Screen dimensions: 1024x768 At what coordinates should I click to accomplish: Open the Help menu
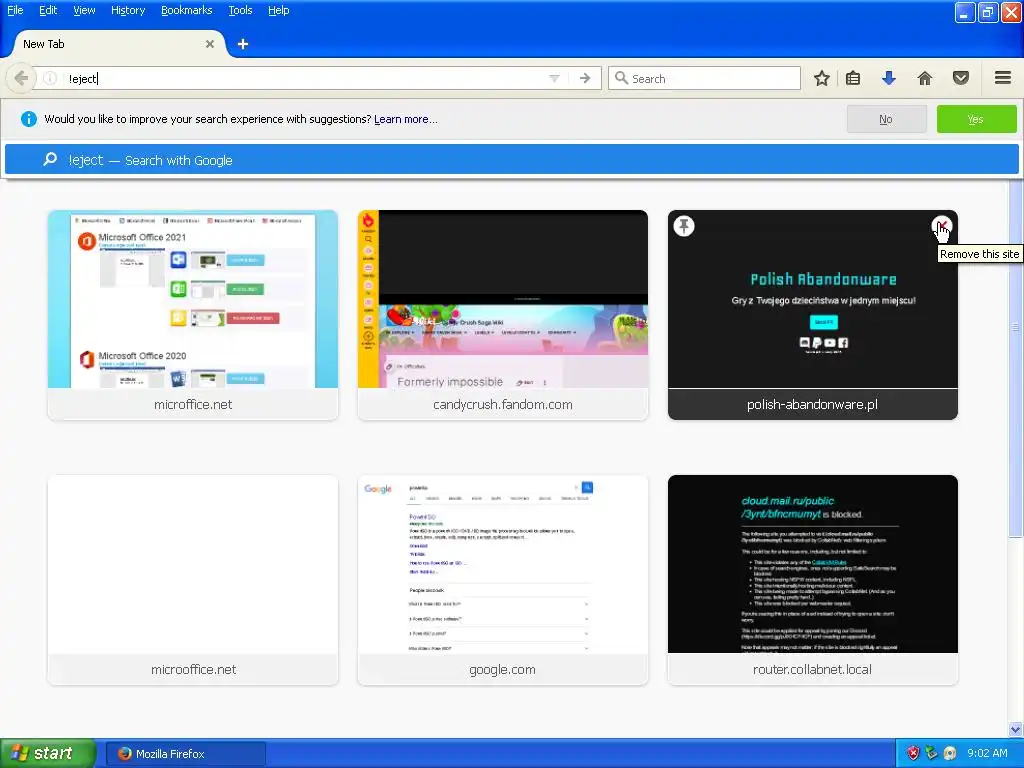279,10
